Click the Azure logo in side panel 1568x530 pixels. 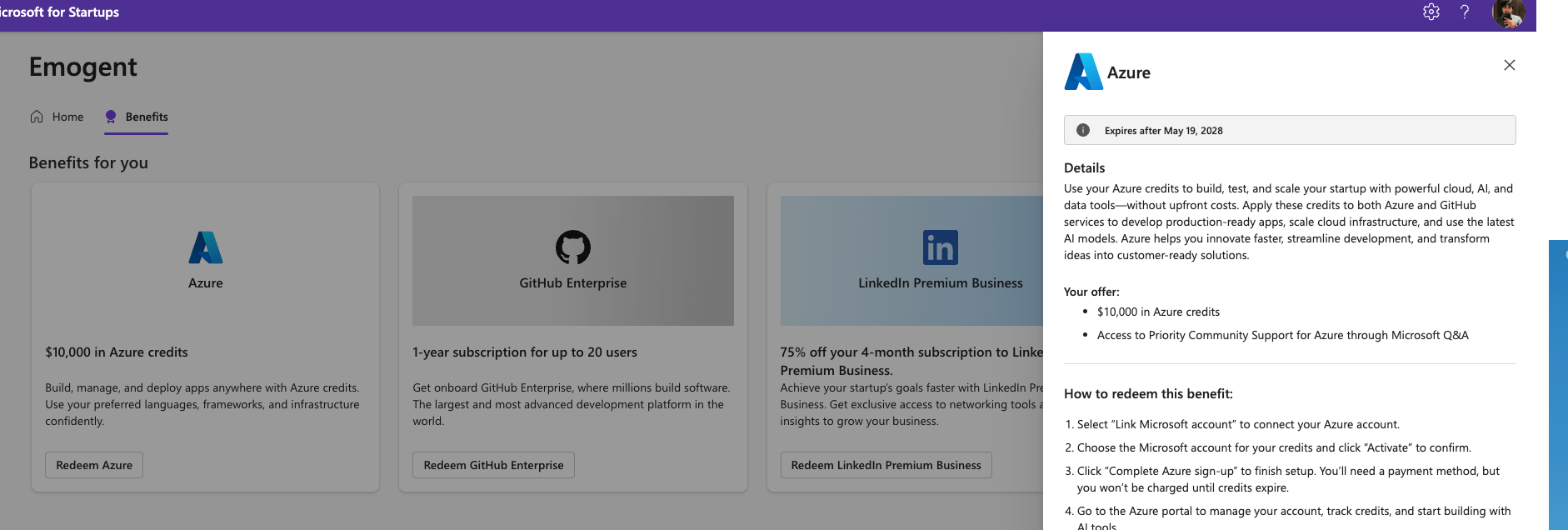coord(1083,72)
